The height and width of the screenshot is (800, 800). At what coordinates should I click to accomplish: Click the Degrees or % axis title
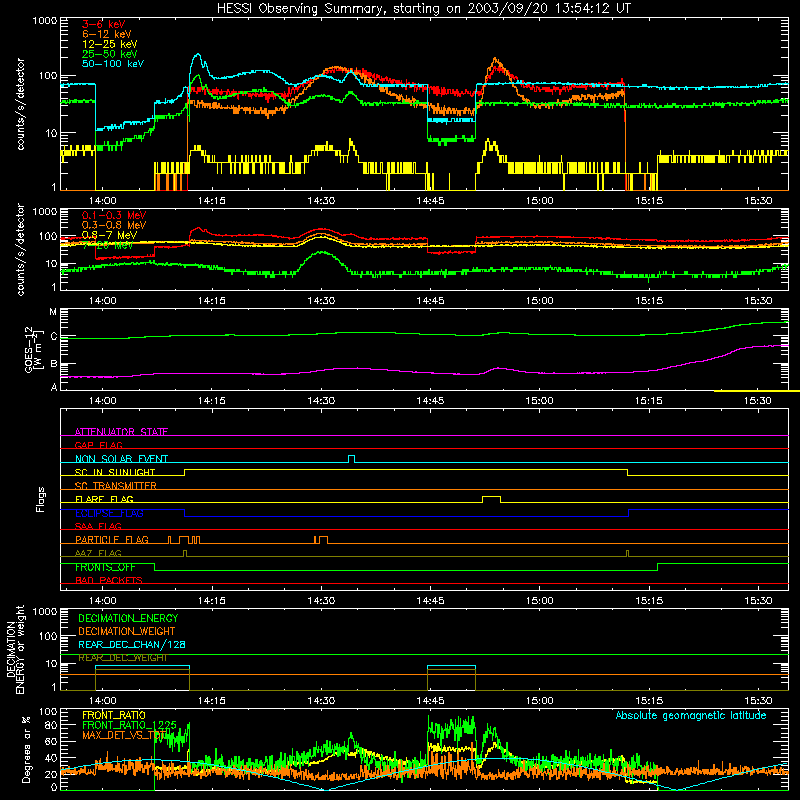point(26,749)
